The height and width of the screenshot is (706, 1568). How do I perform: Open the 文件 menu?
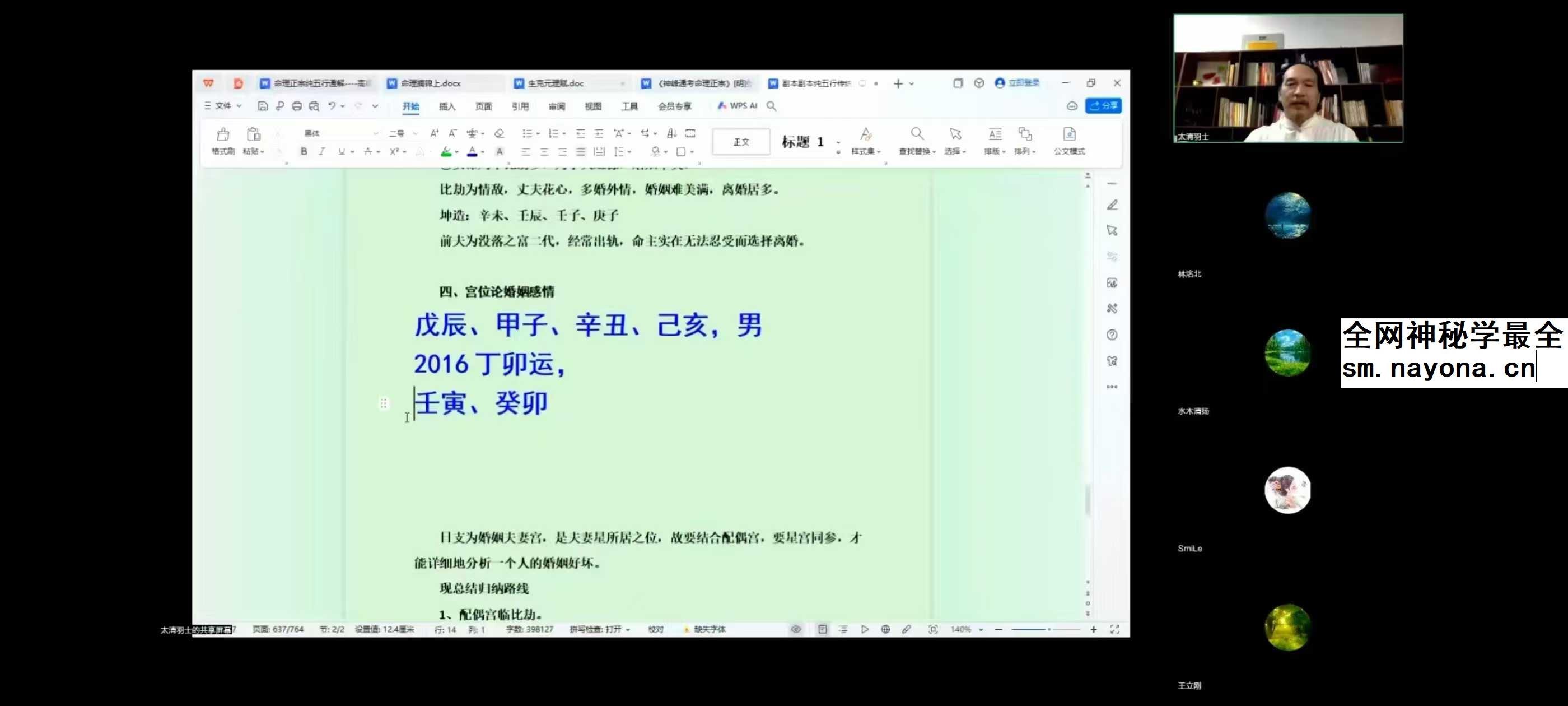(223, 106)
